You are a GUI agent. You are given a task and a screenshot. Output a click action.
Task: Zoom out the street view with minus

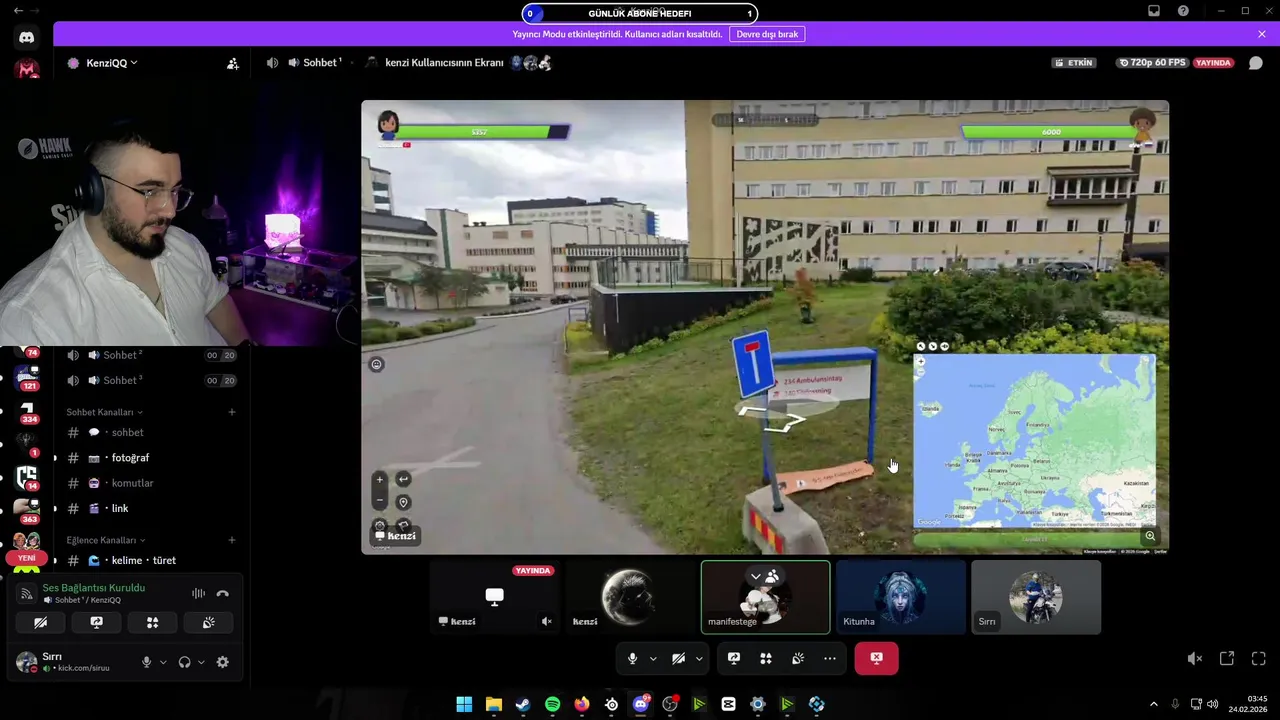coord(379,501)
